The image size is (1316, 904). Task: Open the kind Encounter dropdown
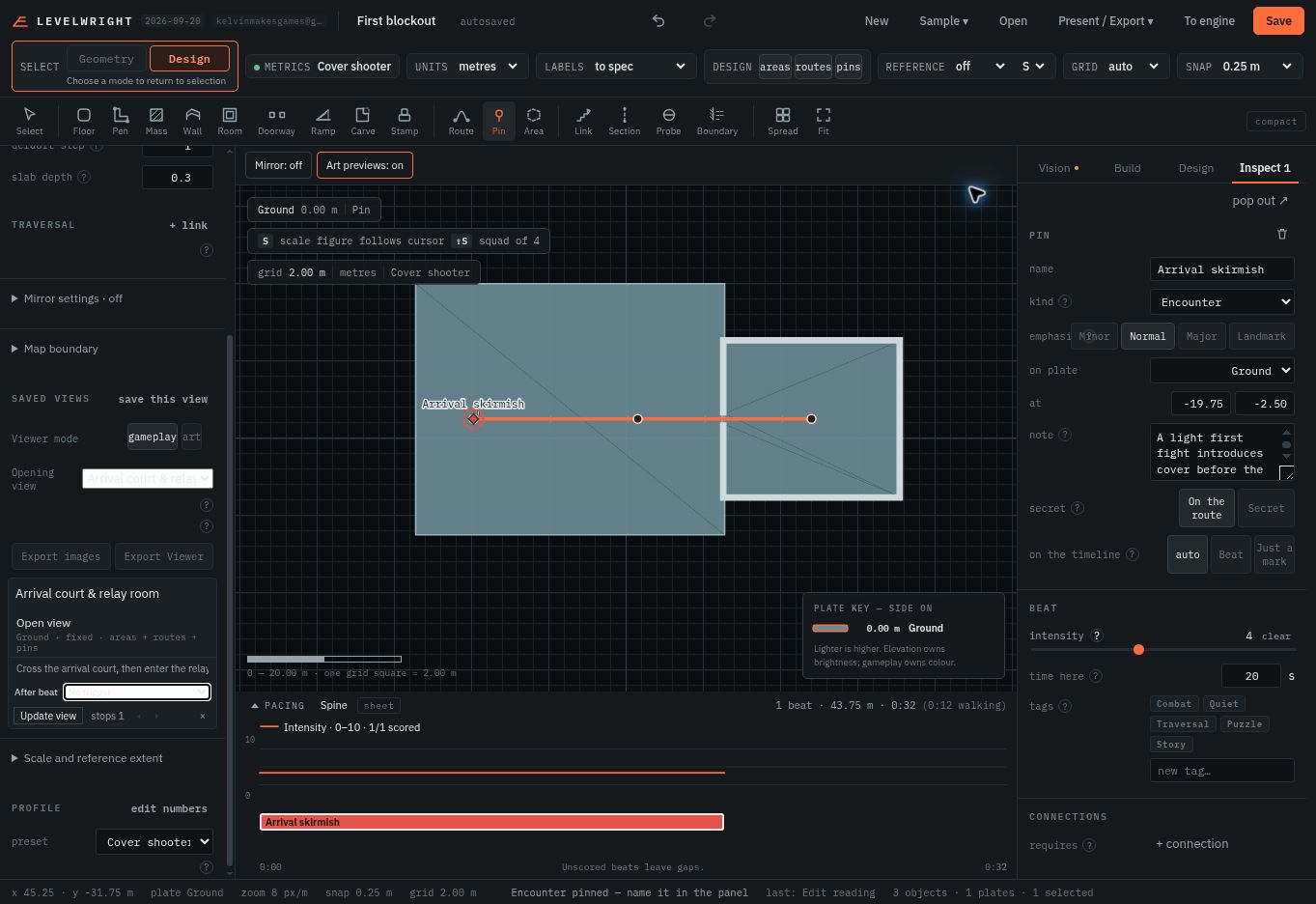(x=1221, y=302)
